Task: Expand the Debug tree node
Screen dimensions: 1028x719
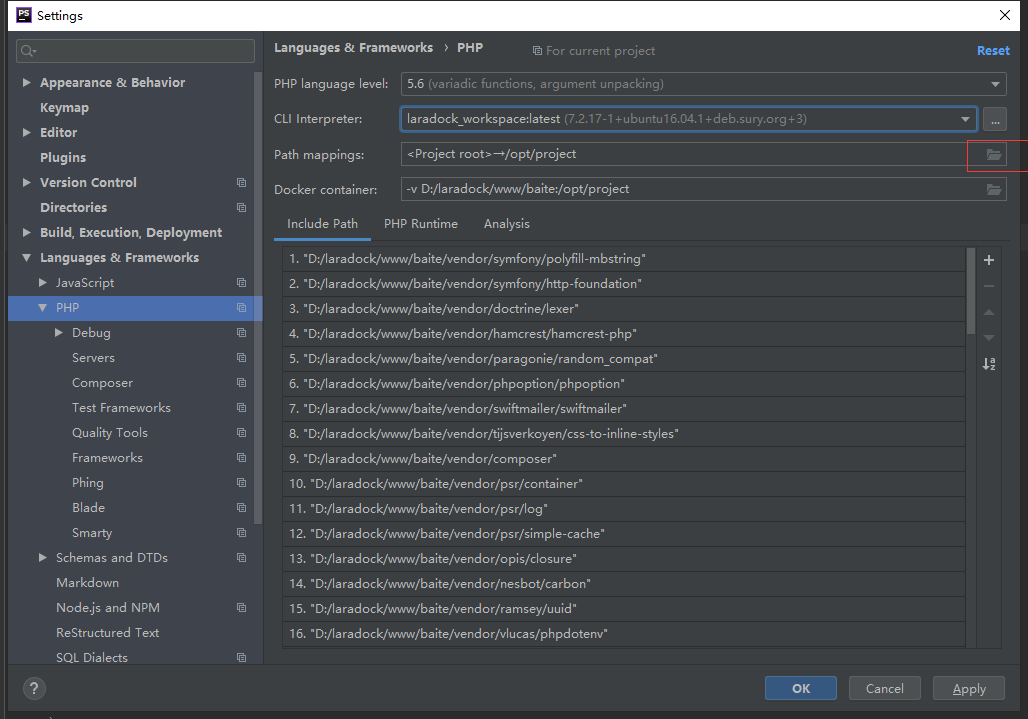Action: 59,333
